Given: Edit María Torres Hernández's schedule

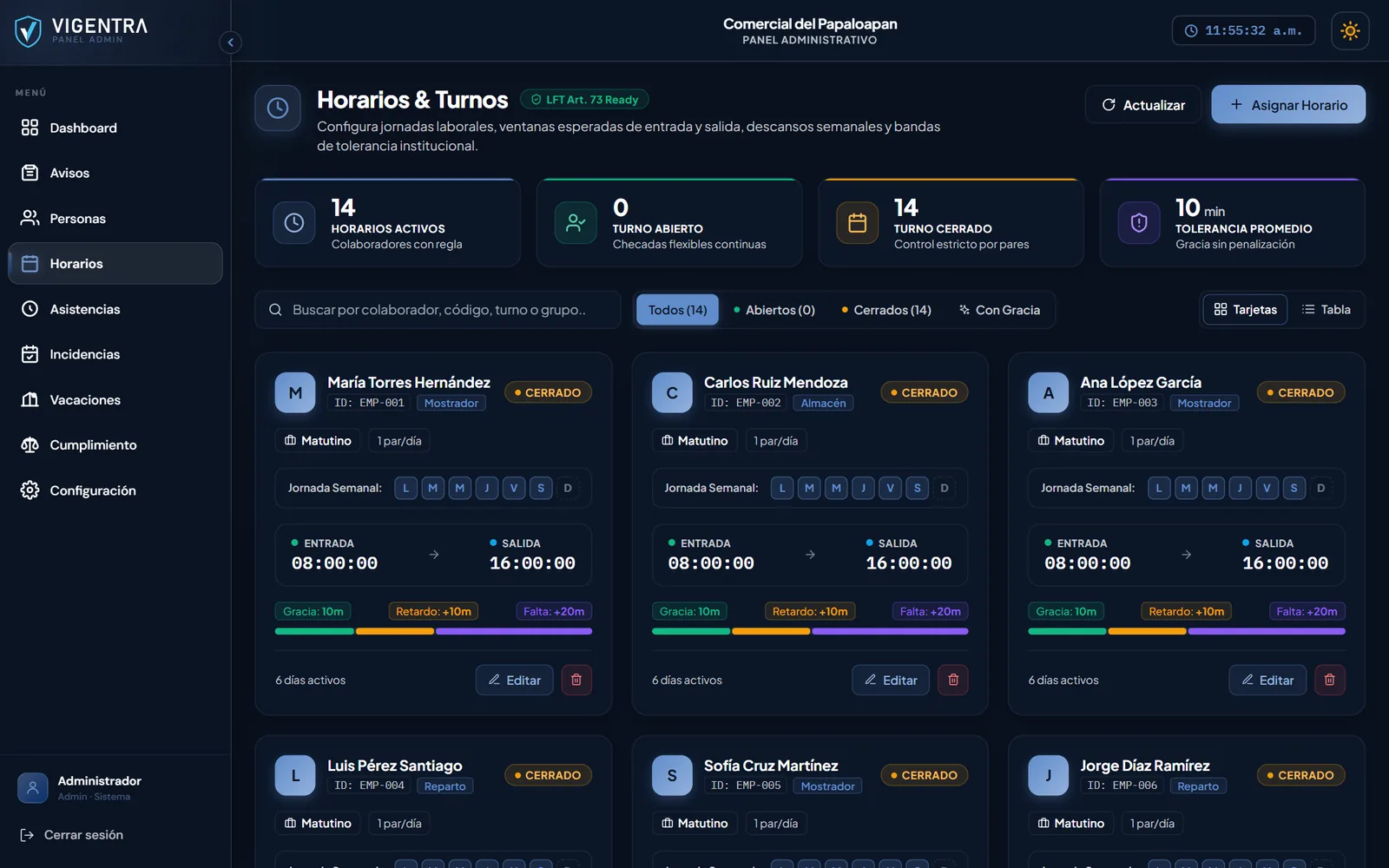Looking at the screenshot, I should [514, 681].
